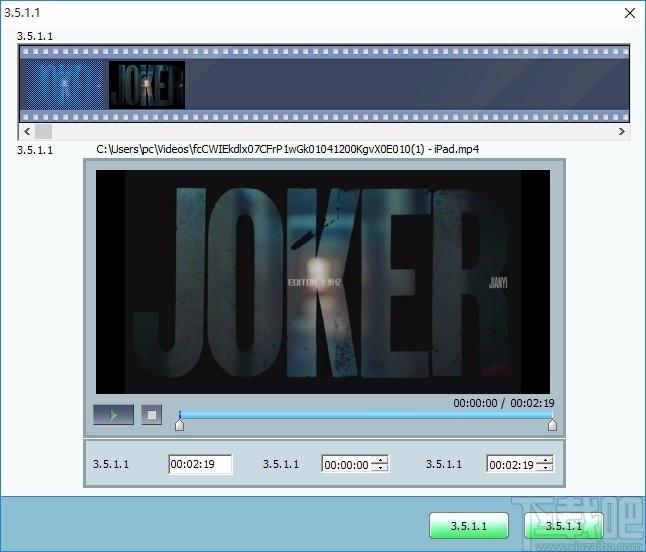Click the right trim end marker
Viewport: 646px width, 552px height.
(x=552, y=425)
